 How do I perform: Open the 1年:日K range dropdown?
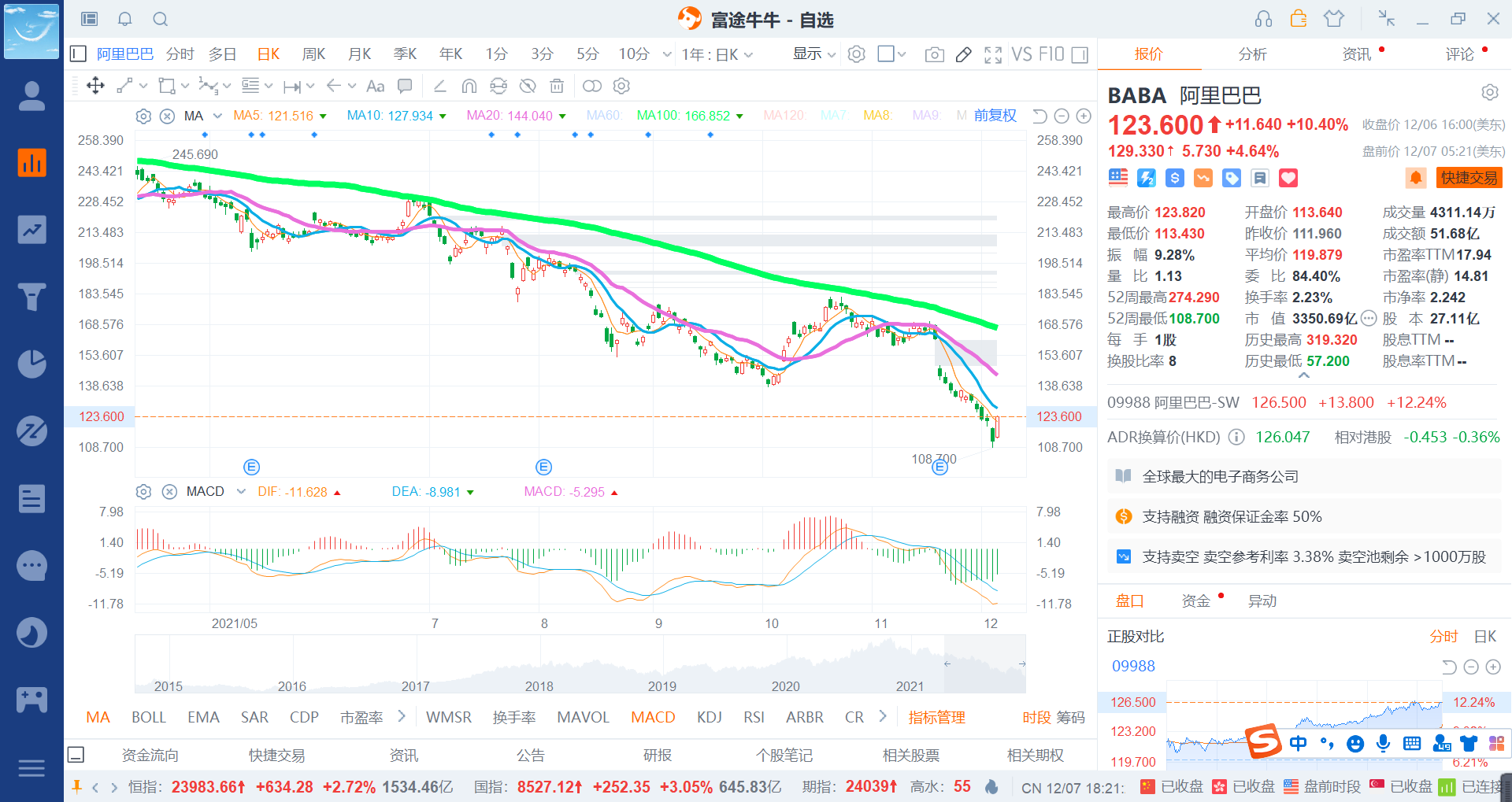(x=717, y=54)
